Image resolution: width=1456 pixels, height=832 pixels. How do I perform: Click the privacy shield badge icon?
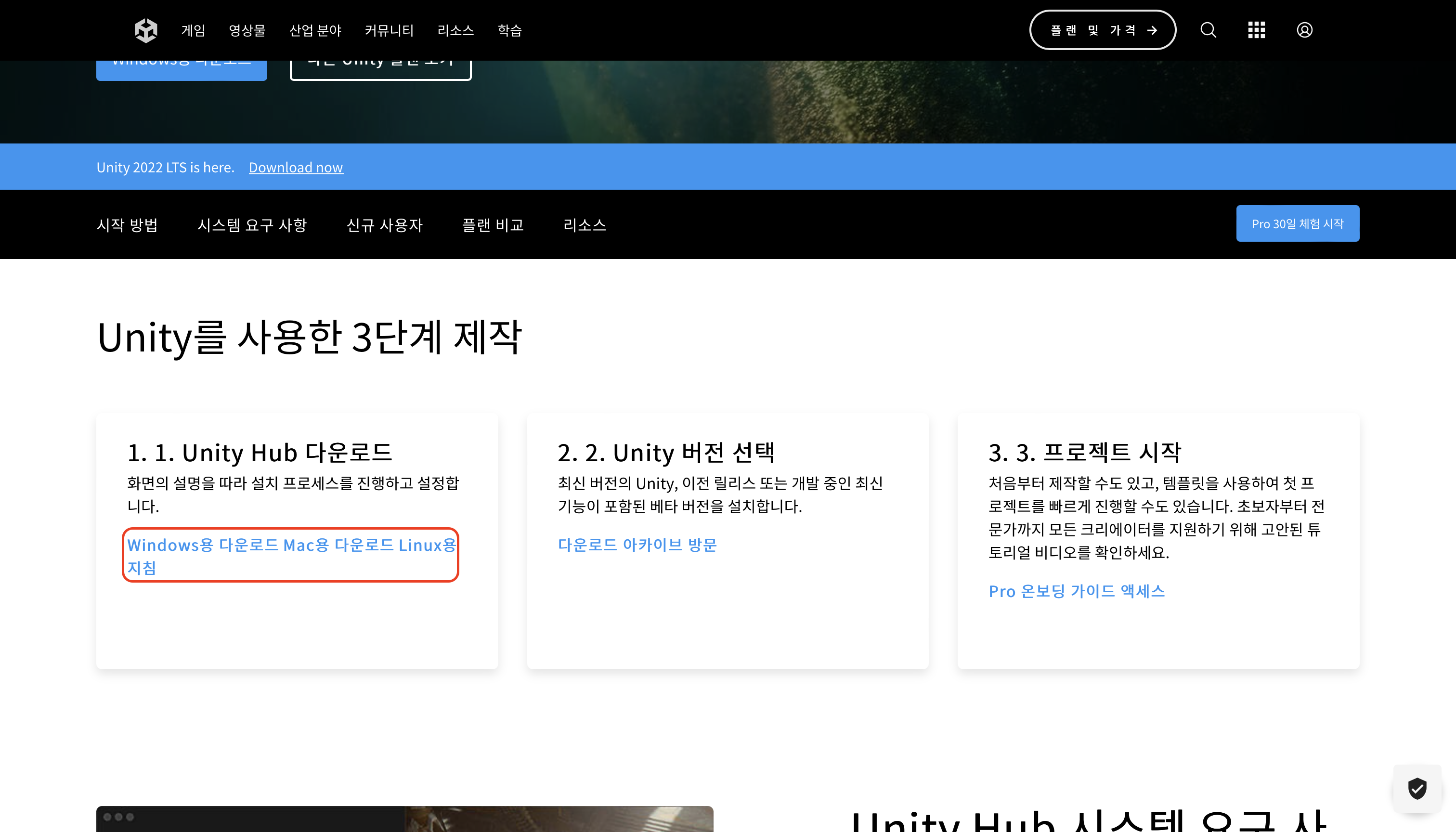(1417, 789)
